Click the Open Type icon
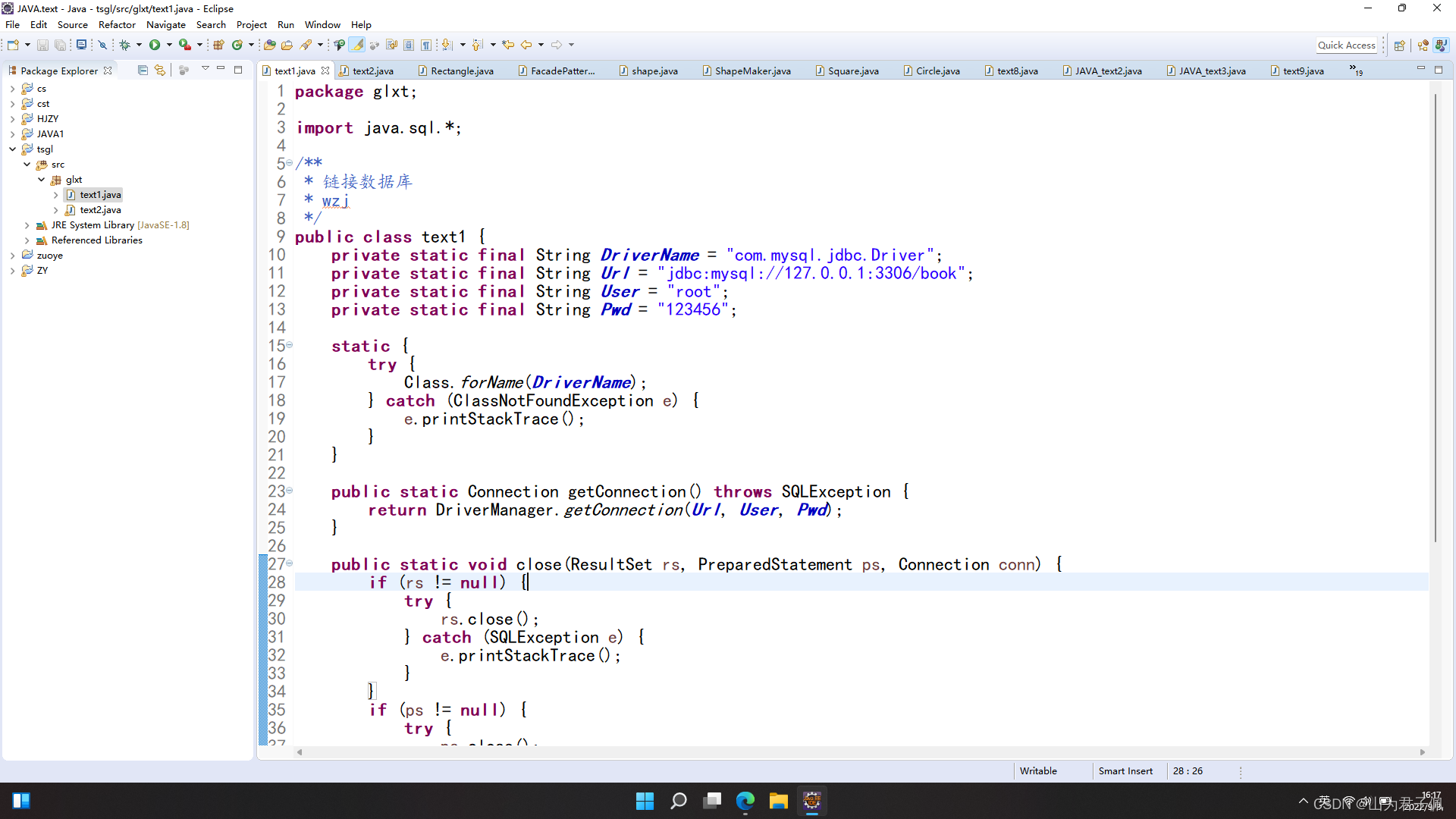Screen dimensions: 1456x819 (270, 45)
